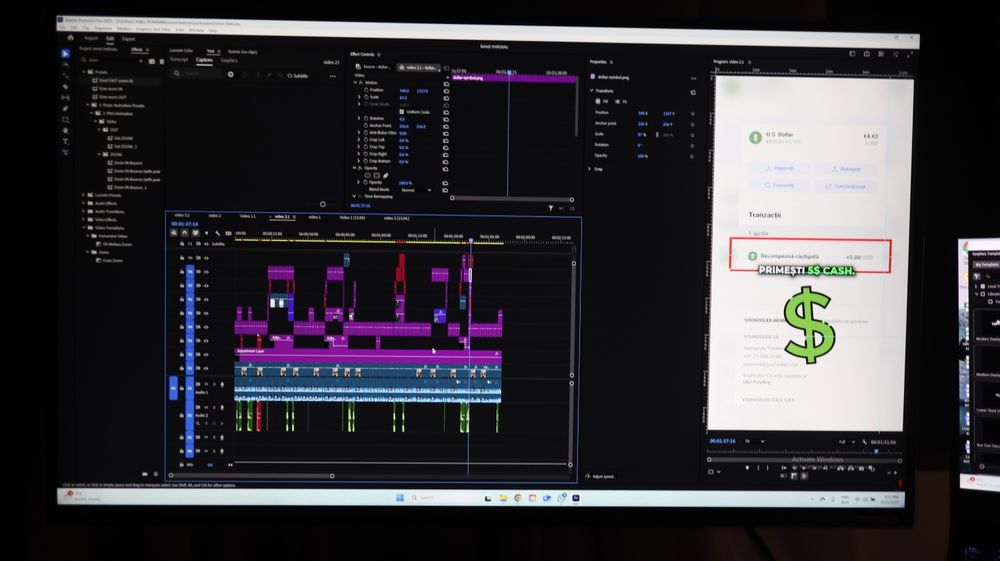
Task: Open the Lumetri Color panel tab
Action: tap(181, 50)
